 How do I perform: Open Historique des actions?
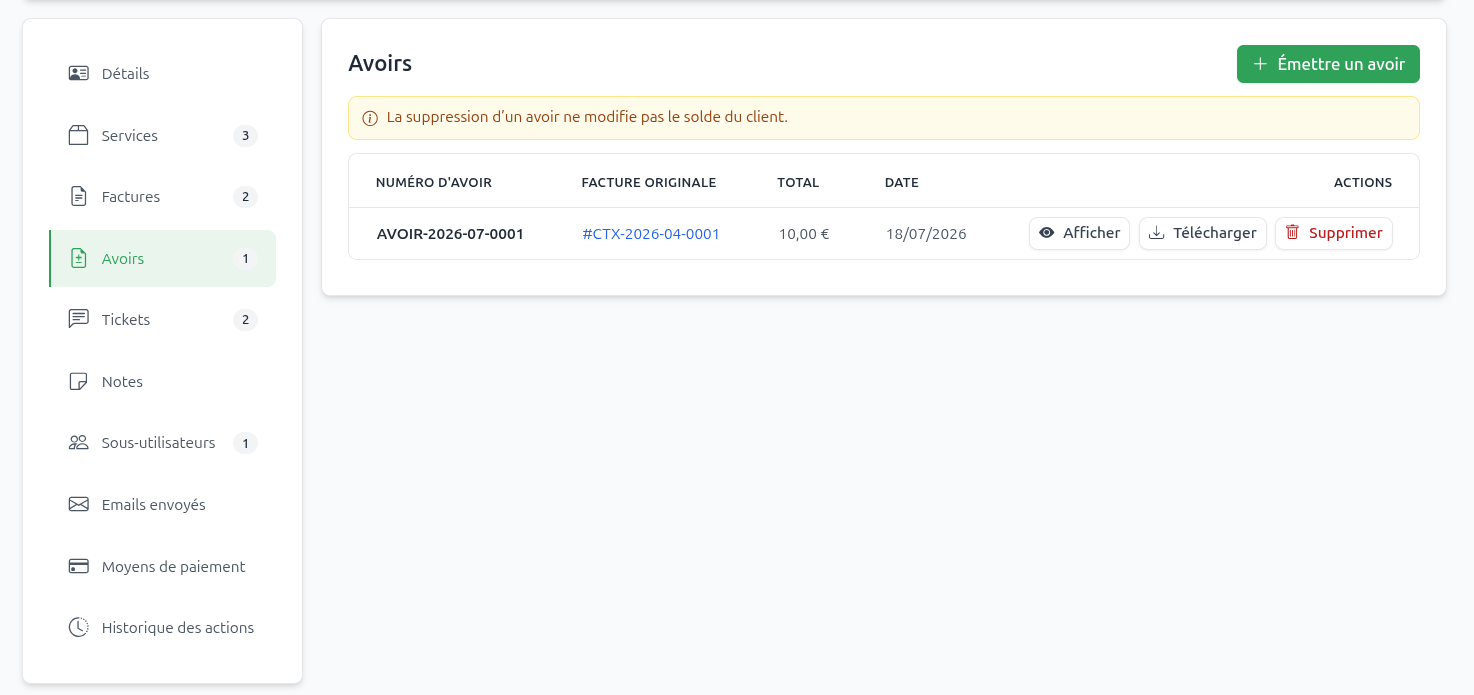[x=162, y=628]
